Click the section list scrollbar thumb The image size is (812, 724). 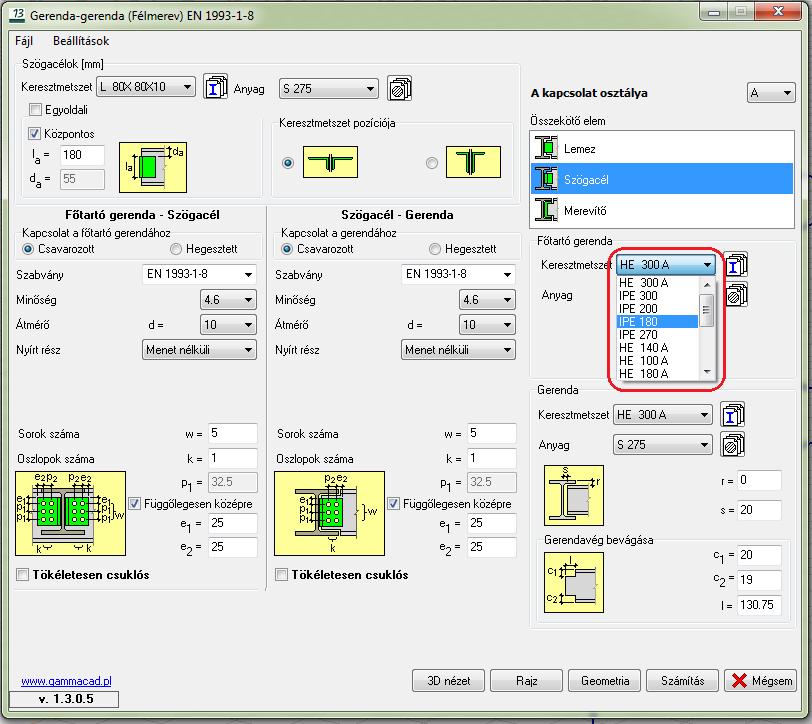[x=706, y=310]
